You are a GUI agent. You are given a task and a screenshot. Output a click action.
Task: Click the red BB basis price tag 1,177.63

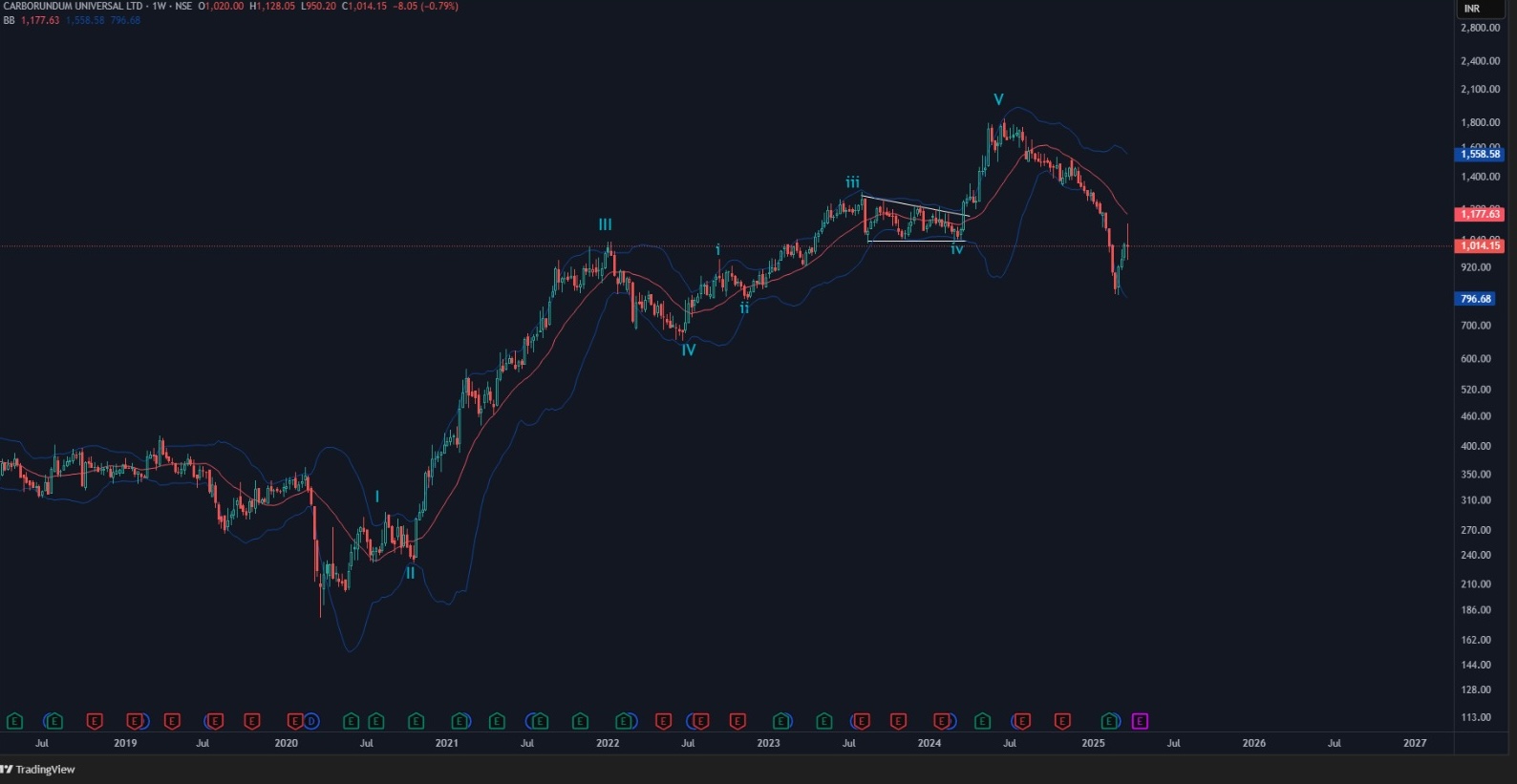[1479, 214]
